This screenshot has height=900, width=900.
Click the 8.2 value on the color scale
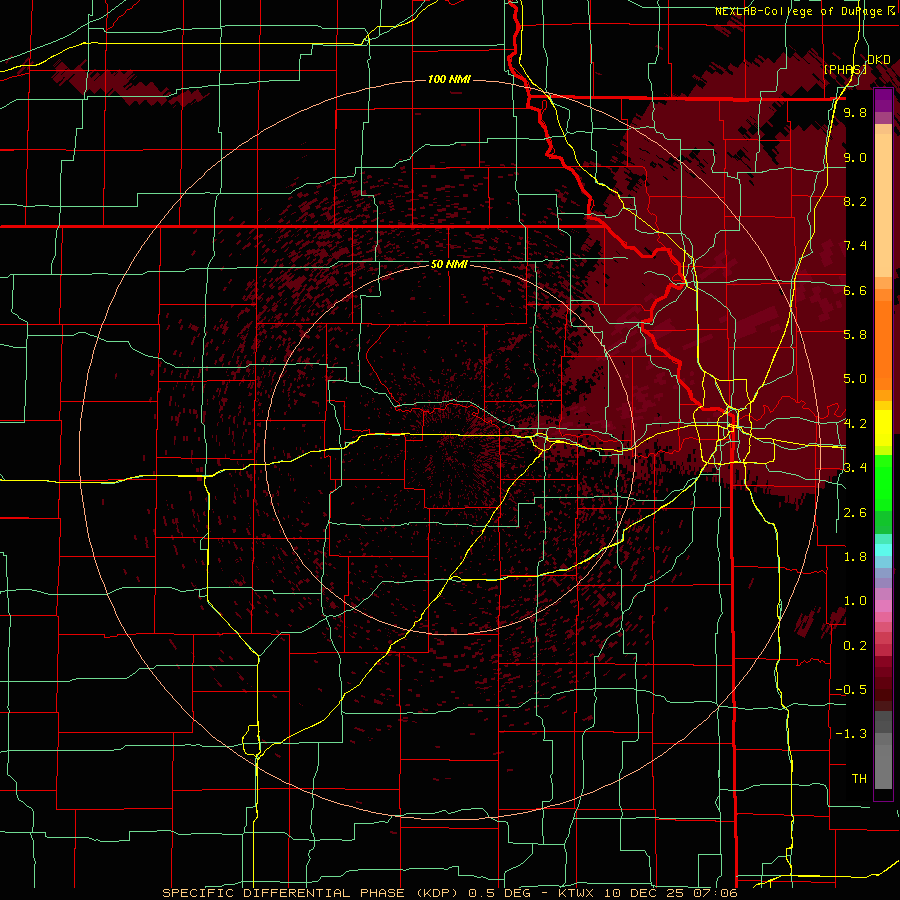pos(855,202)
